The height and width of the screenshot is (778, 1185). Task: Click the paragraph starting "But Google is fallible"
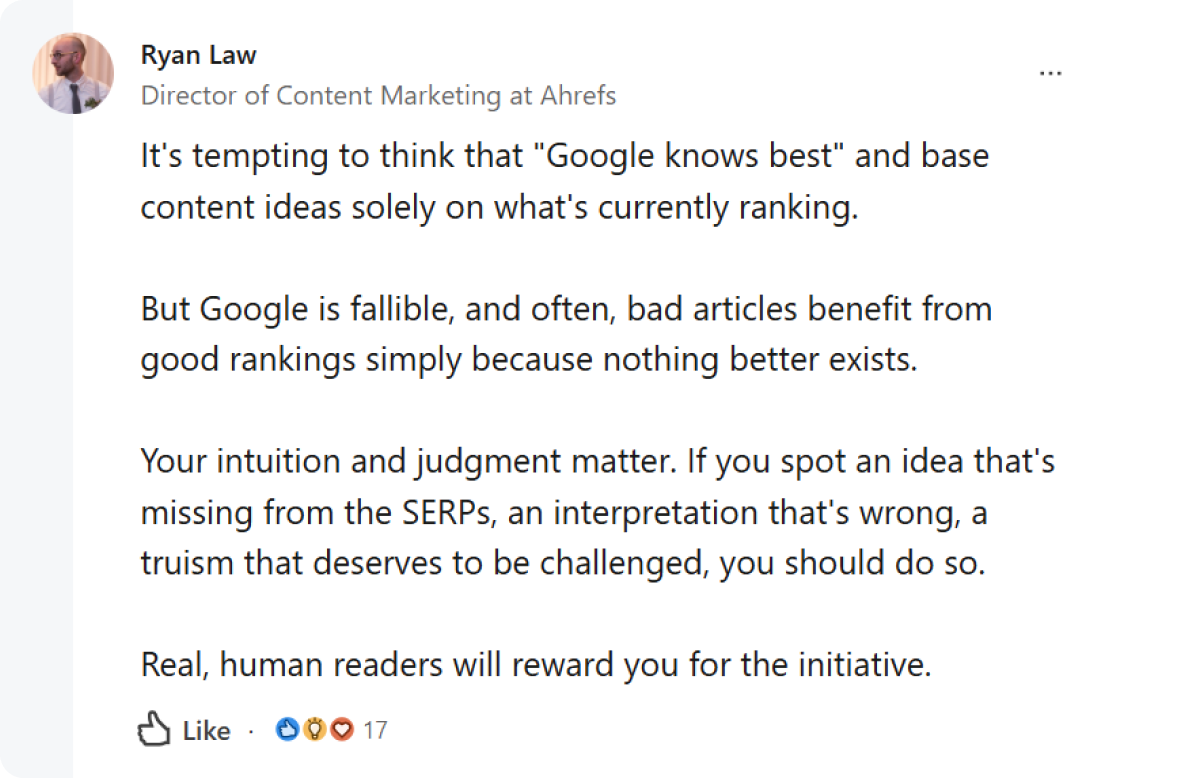565,334
